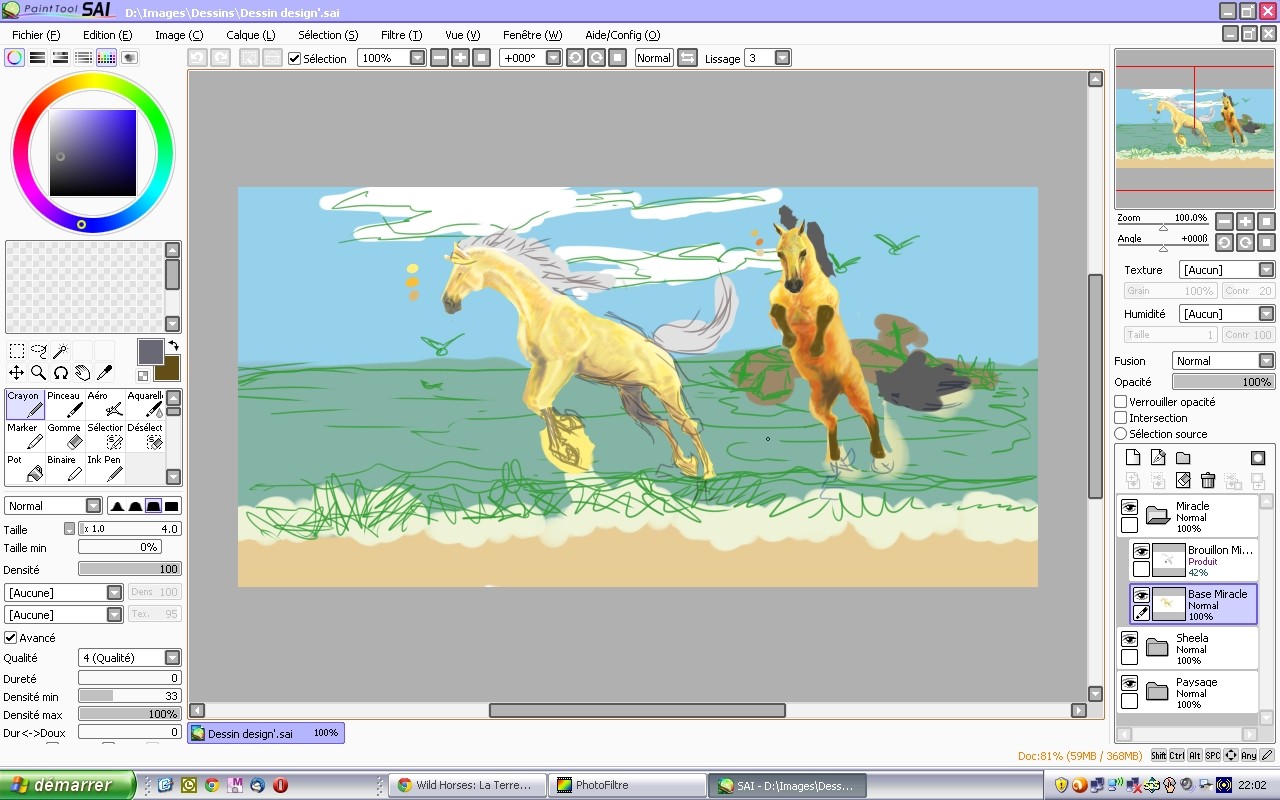Open the Texture dropdown
1280x800 pixels.
pyautogui.click(x=1266, y=270)
